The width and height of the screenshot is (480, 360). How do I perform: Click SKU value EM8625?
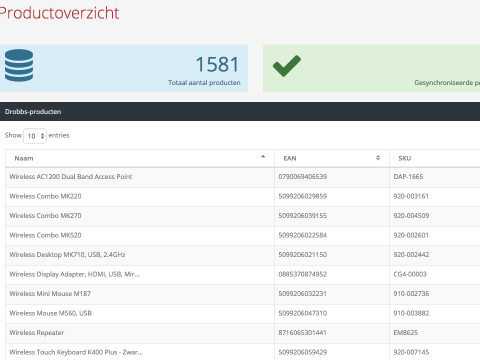(406, 333)
